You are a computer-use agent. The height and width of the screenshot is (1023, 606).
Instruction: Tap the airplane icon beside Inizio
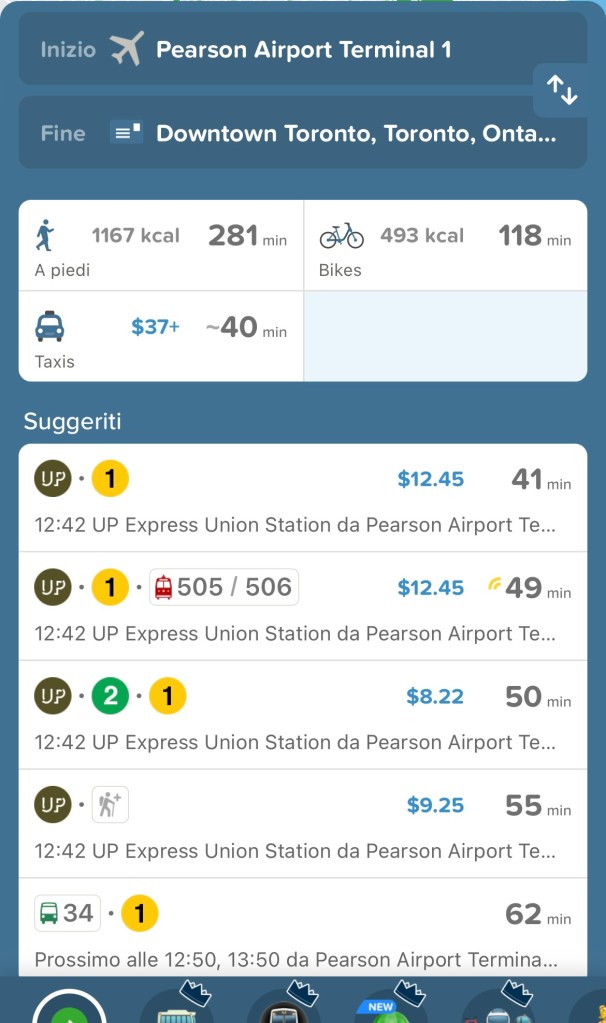127,49
